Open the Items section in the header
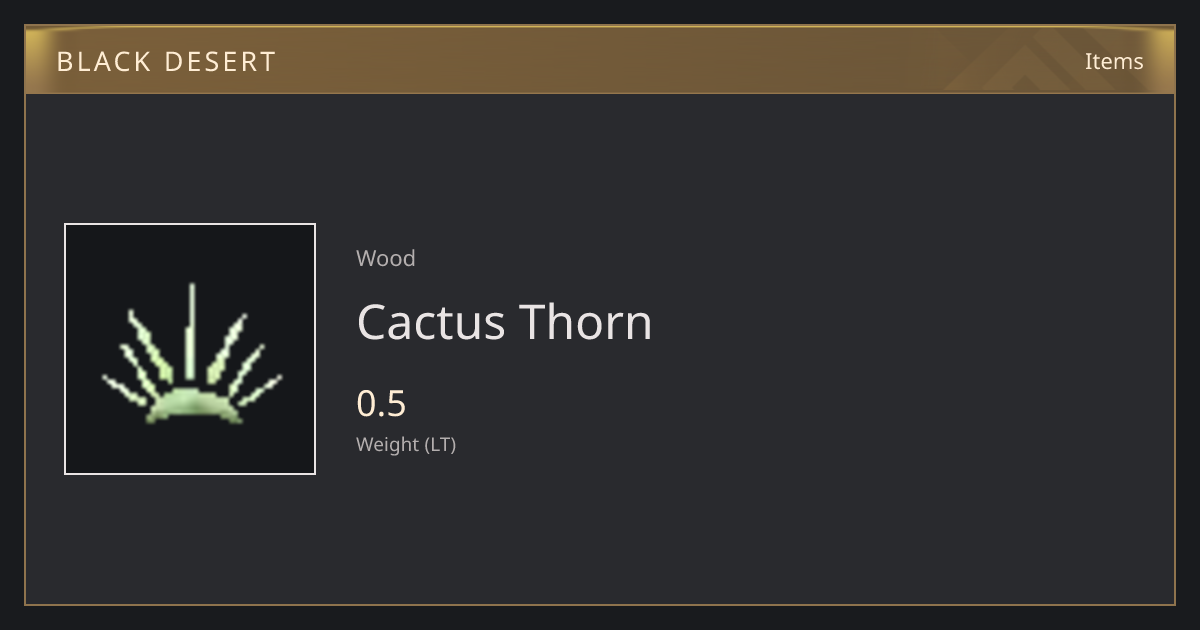 [1114, 61]
